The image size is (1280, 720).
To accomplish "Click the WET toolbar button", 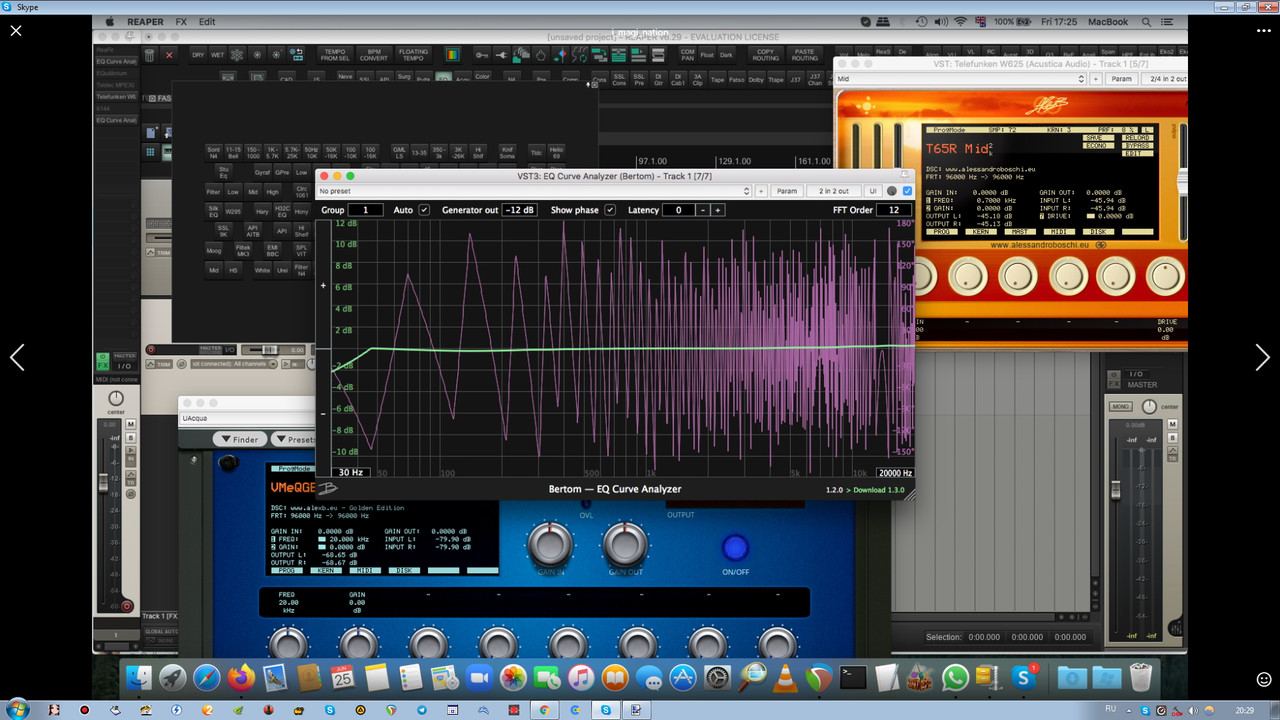I will [217, 55].
